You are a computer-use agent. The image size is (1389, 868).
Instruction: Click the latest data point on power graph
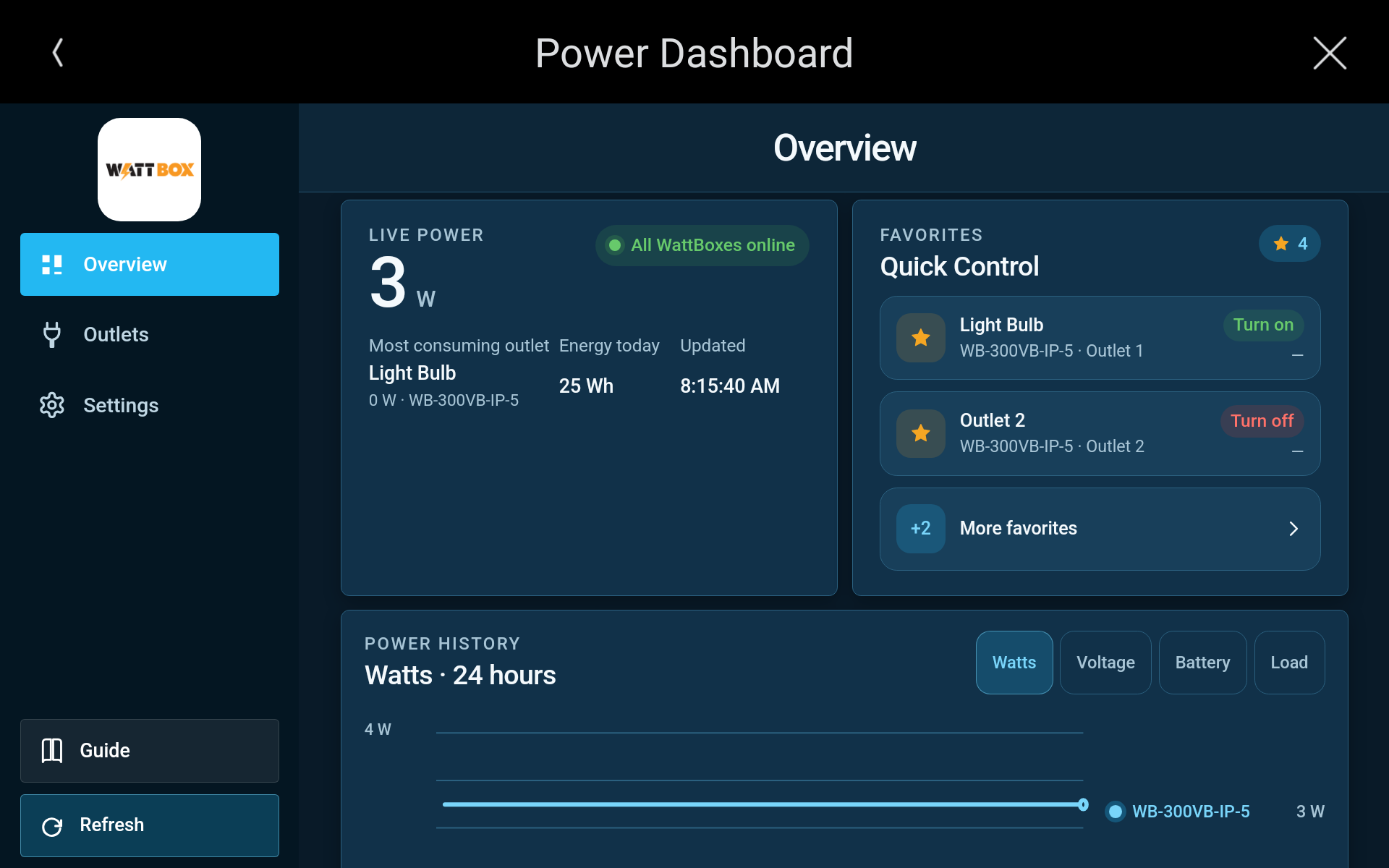pos(1083,804)
